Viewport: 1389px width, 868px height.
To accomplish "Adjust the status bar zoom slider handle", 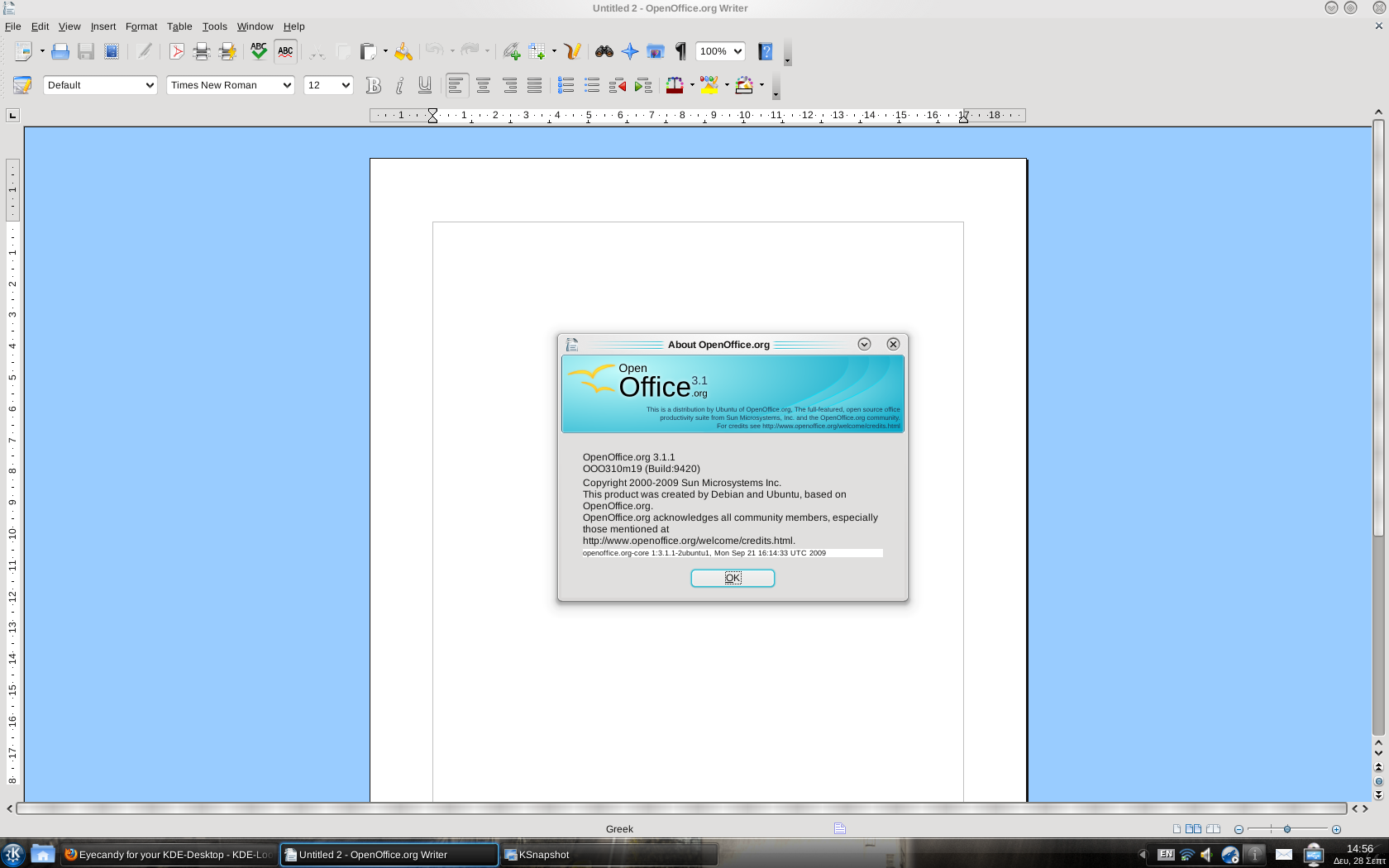I will tap(1287, 829).
